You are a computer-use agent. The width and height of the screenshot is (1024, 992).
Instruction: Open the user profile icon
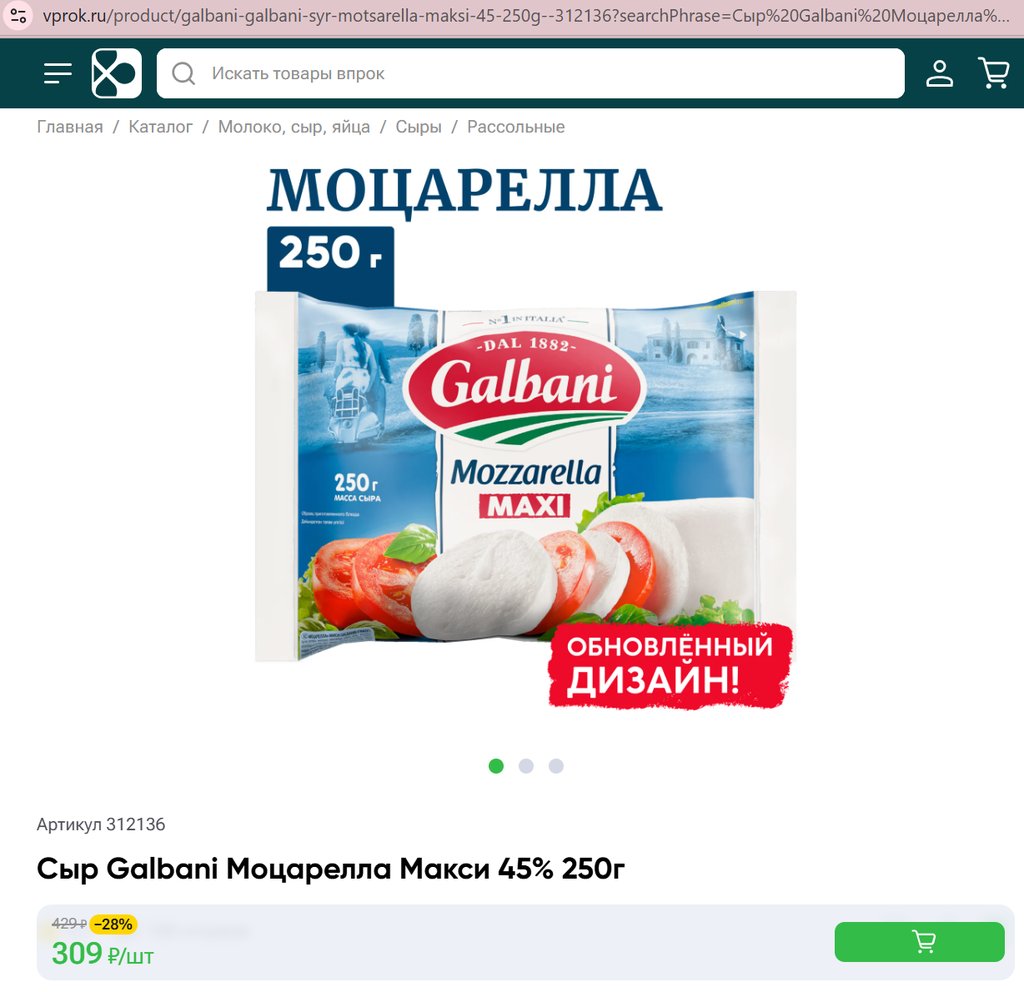point(939,73)
